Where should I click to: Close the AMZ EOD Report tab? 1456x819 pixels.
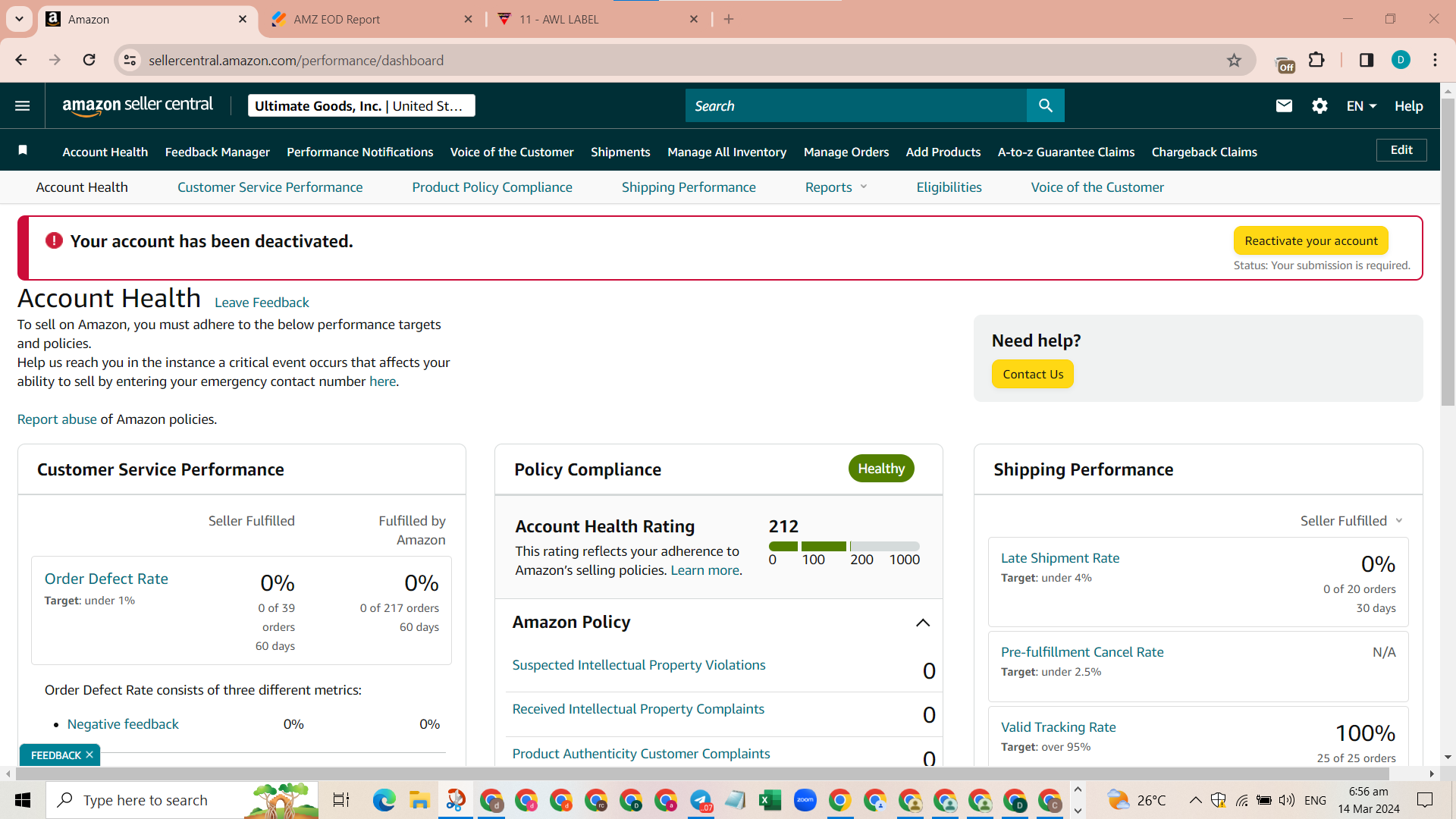[468, 19]
